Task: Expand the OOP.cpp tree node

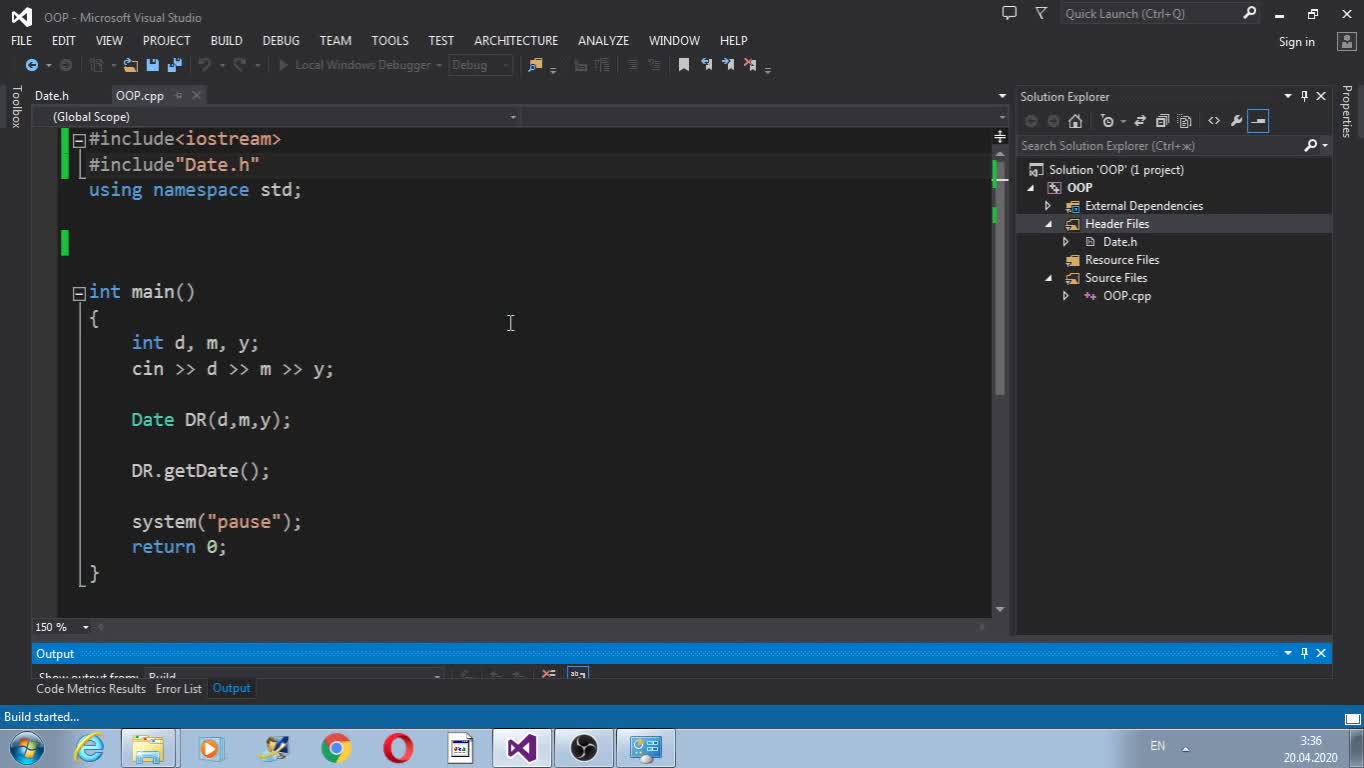Action: tap(1066, 296)
